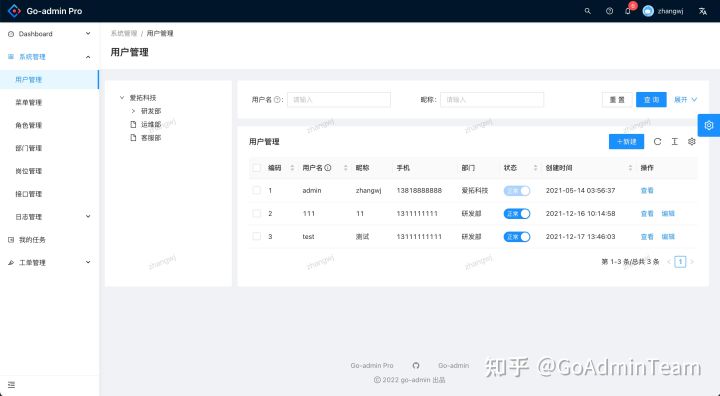Tick checkbox for test user row
Viewport: 720px width, 396px height.
click(x=257, y=236)
